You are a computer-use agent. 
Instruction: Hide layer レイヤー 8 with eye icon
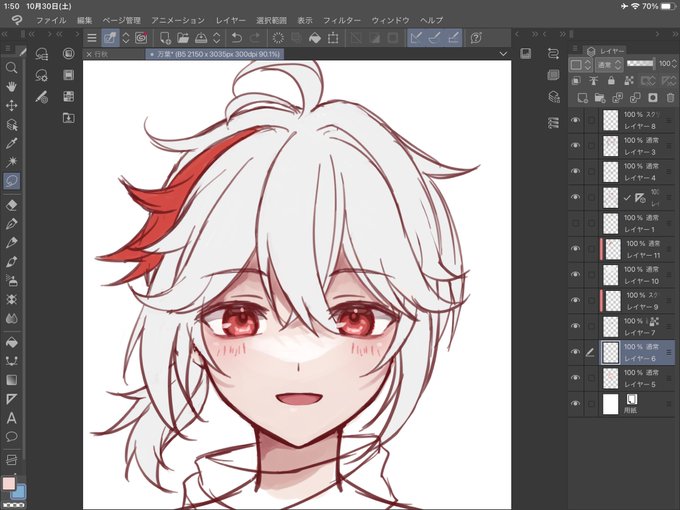(575, 120)
